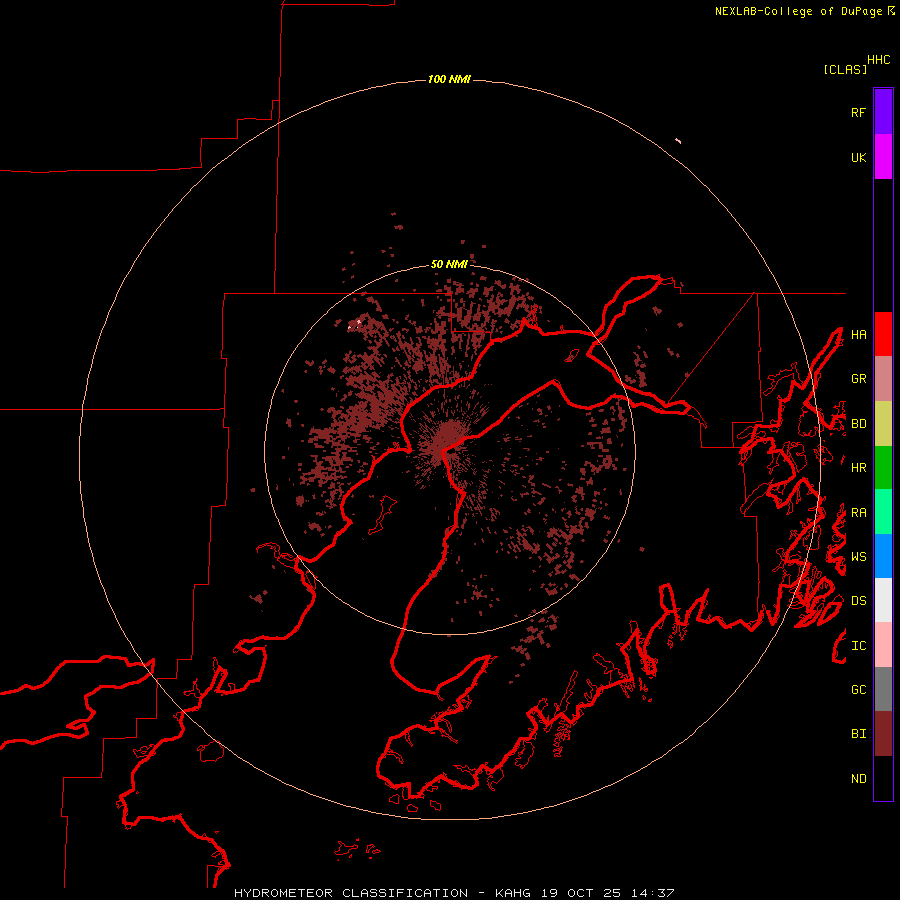Click the UK legend label
Viewport: 900px width, 900px height.
(858, 157)
